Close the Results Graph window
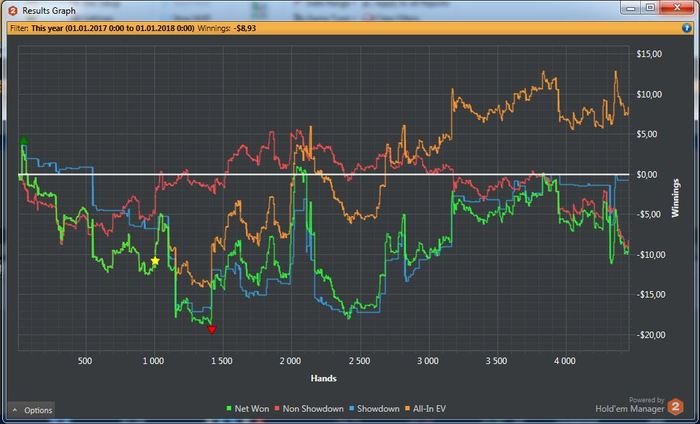700x424 pixels. (x=678, y=8)
